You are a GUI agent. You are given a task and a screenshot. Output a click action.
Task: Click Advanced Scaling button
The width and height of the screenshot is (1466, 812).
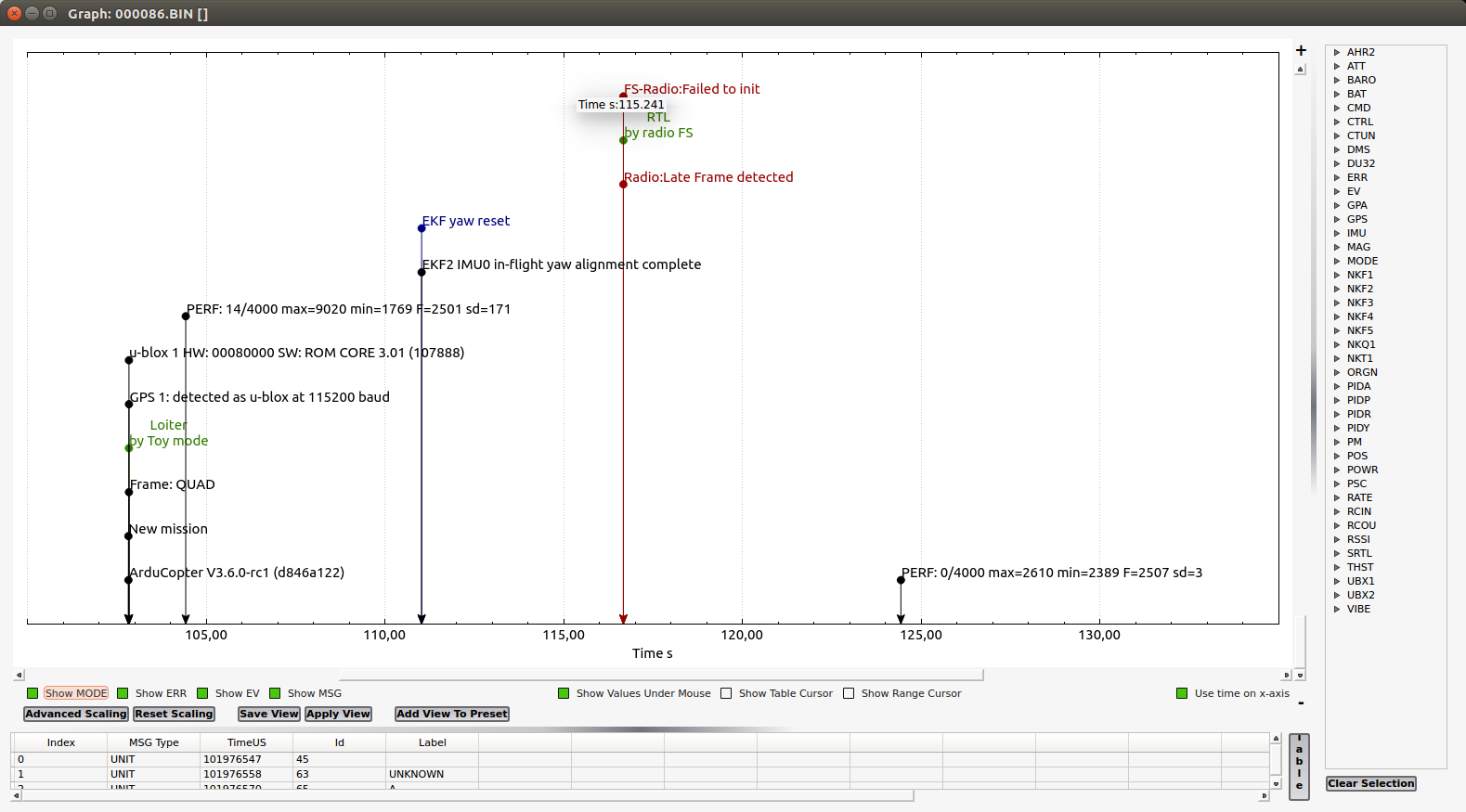point(76,714)
